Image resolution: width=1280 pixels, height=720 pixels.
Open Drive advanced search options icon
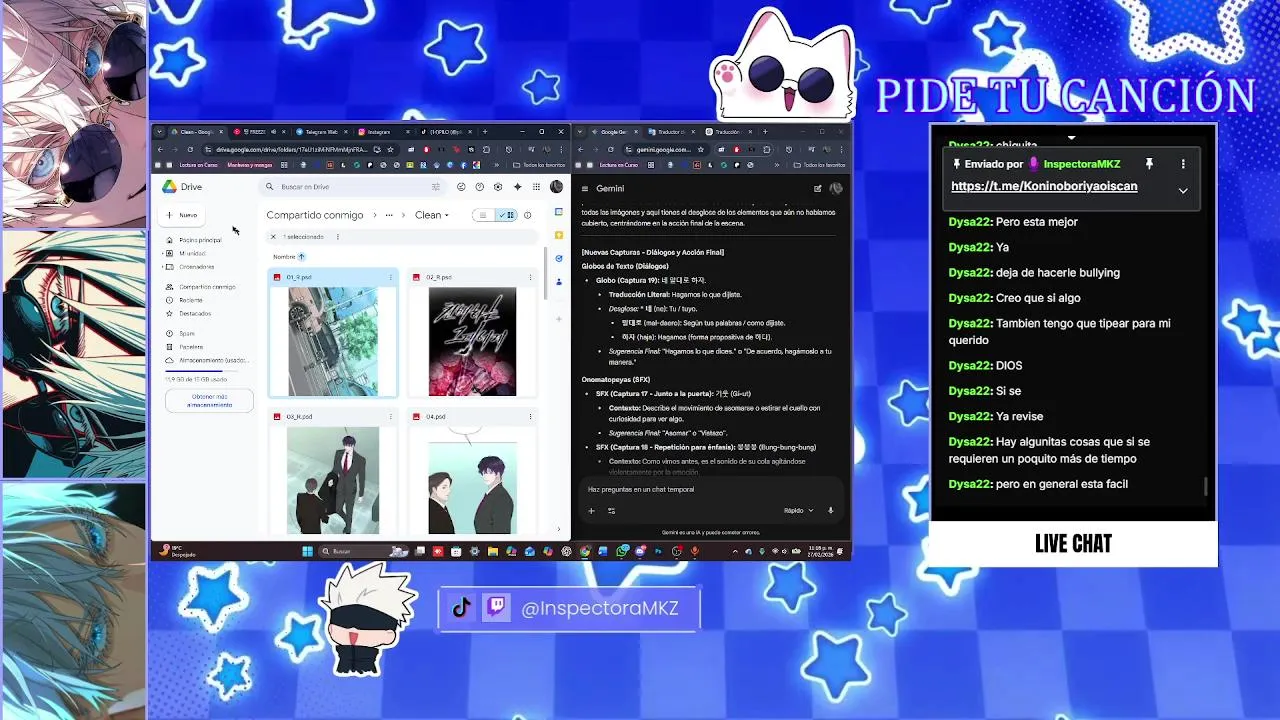coord(435,187)
